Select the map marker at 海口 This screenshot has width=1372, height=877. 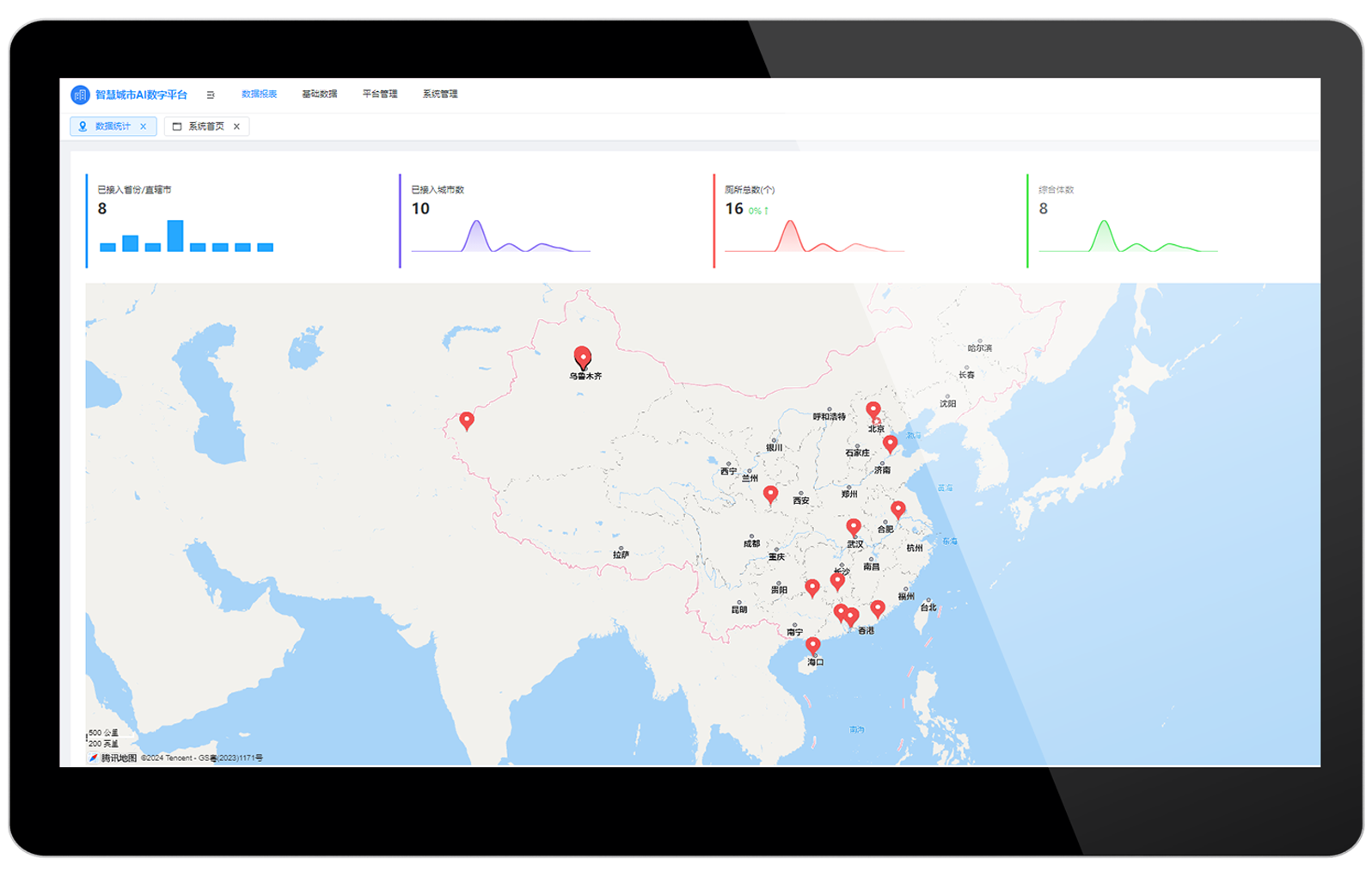coord(812,645)
